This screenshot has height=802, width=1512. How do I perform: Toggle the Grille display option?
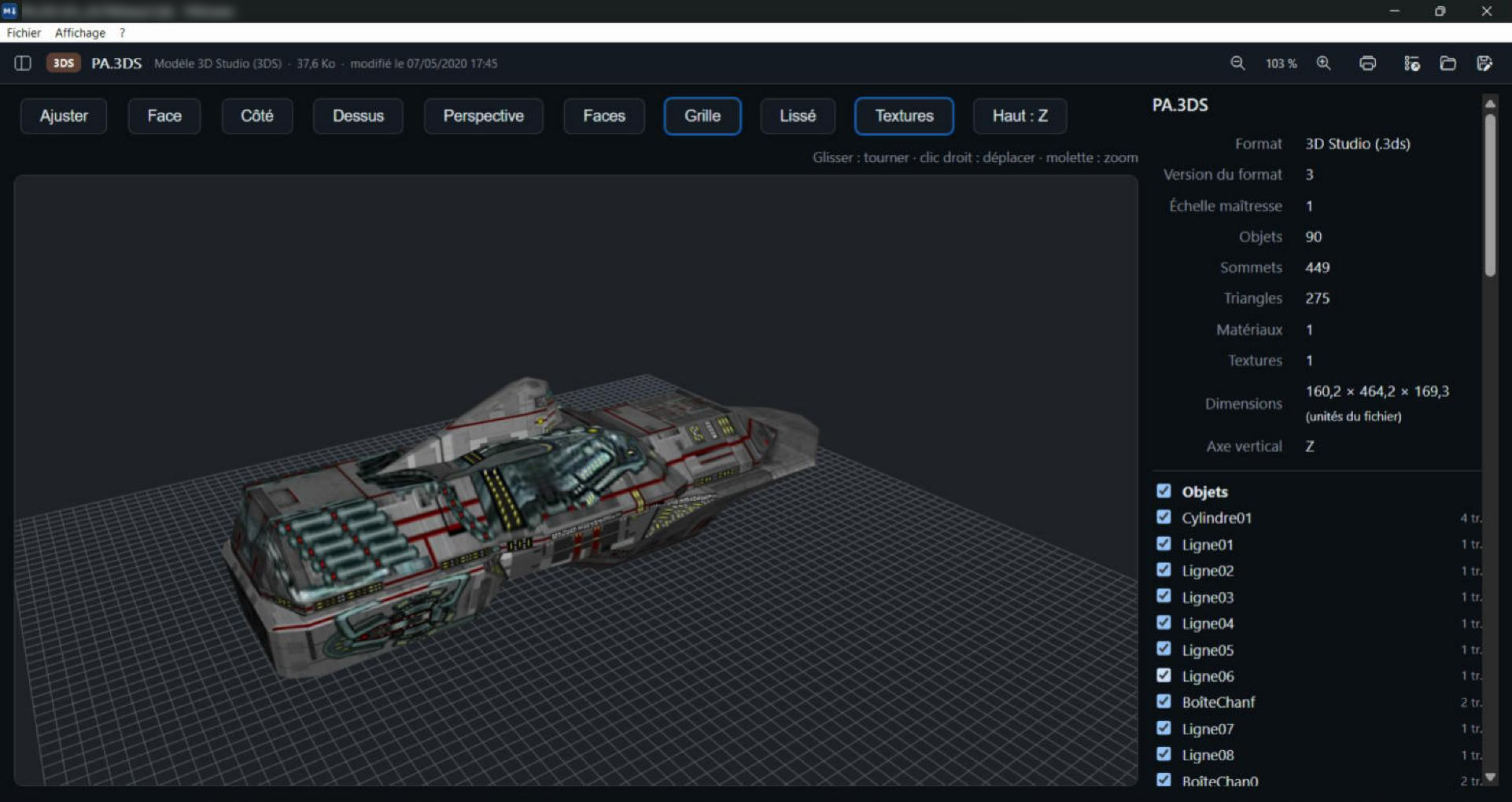[x=702, y=116]
